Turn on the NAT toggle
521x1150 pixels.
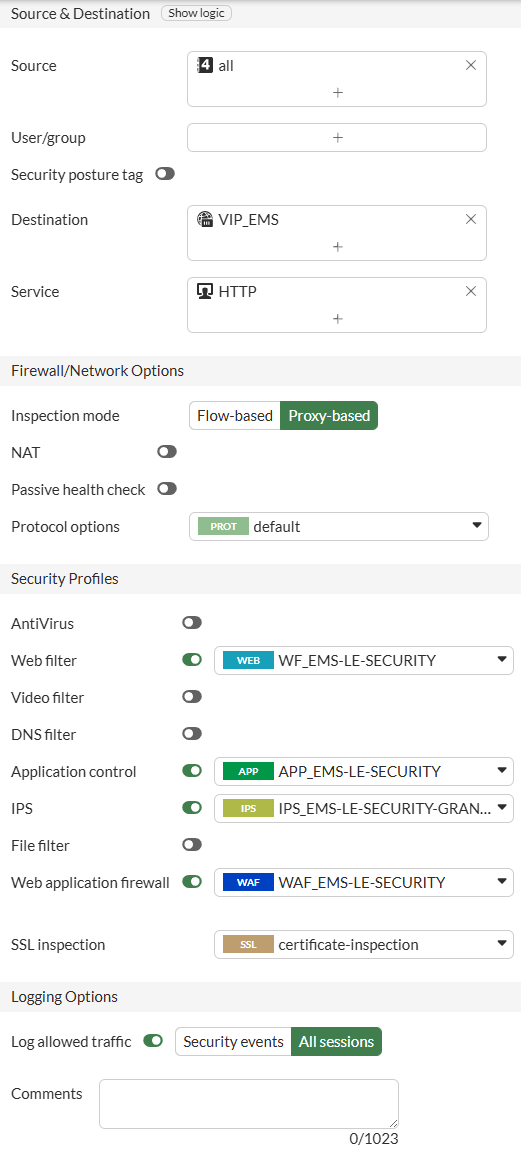click(167, 452)
